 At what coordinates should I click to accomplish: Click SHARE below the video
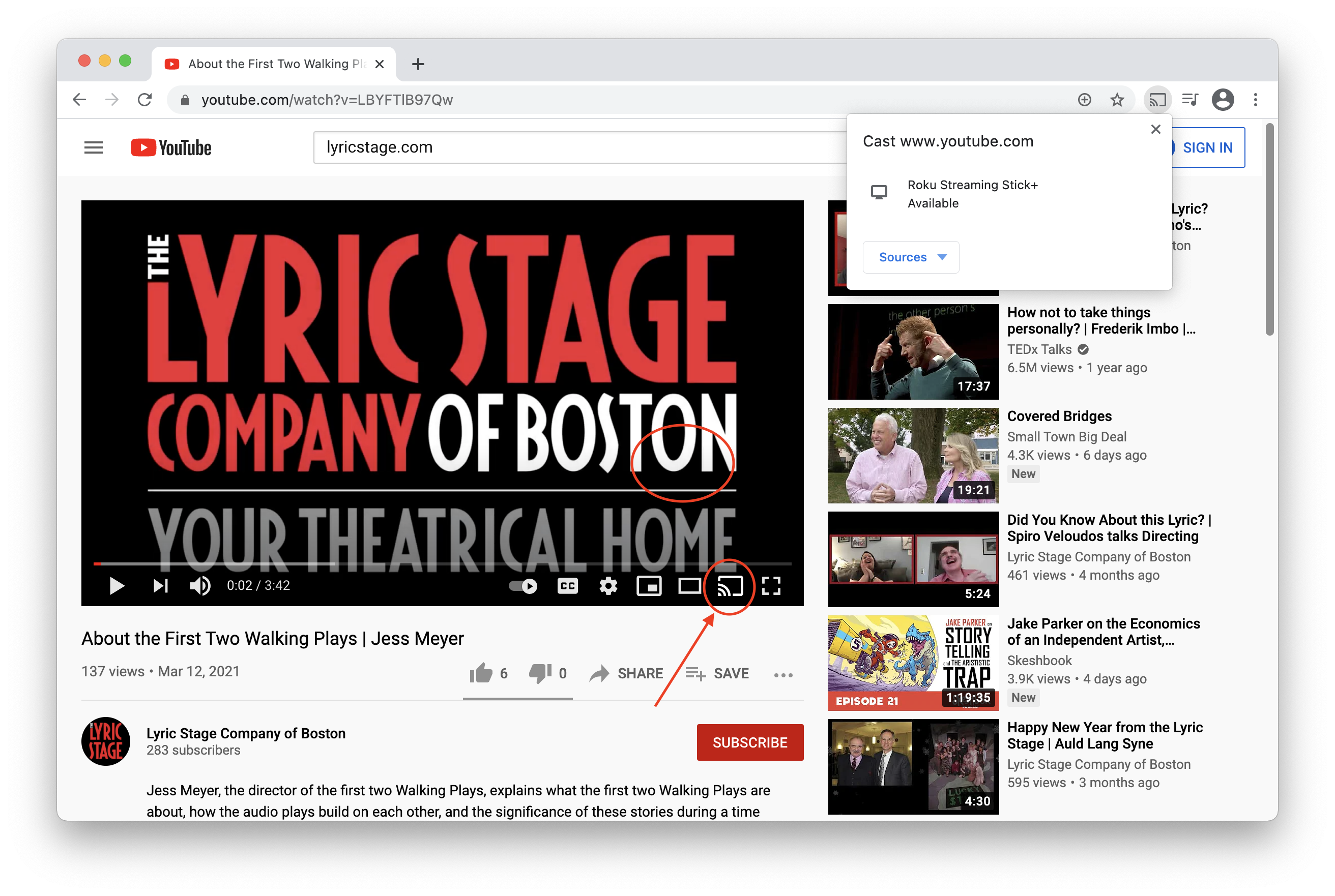click(x=627, y=674)
